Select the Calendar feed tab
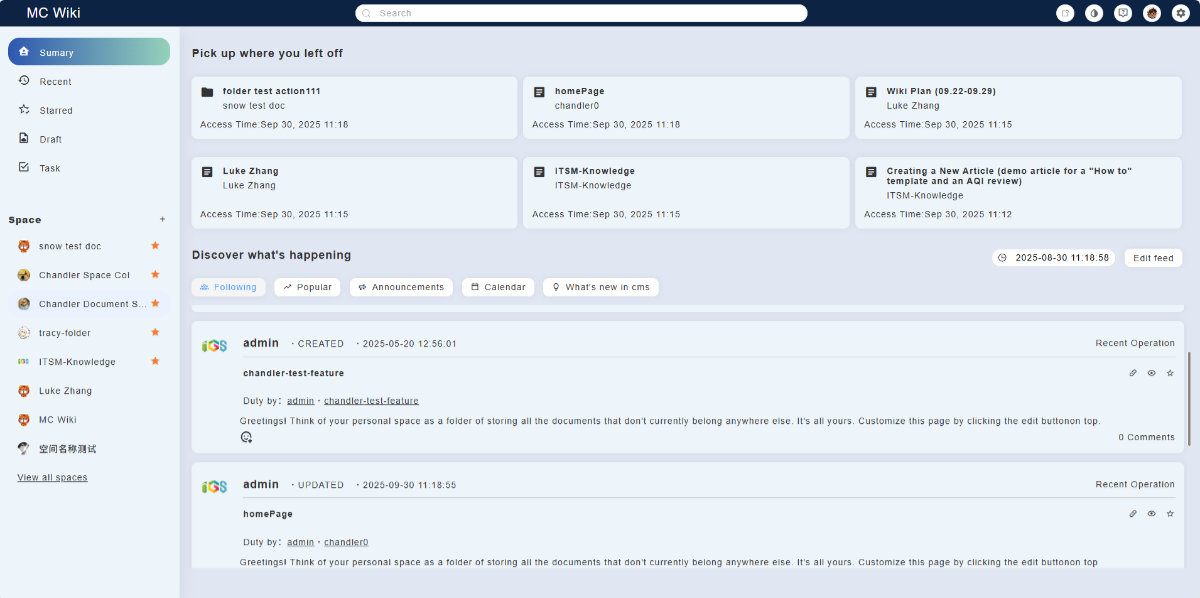 [498, 287]
